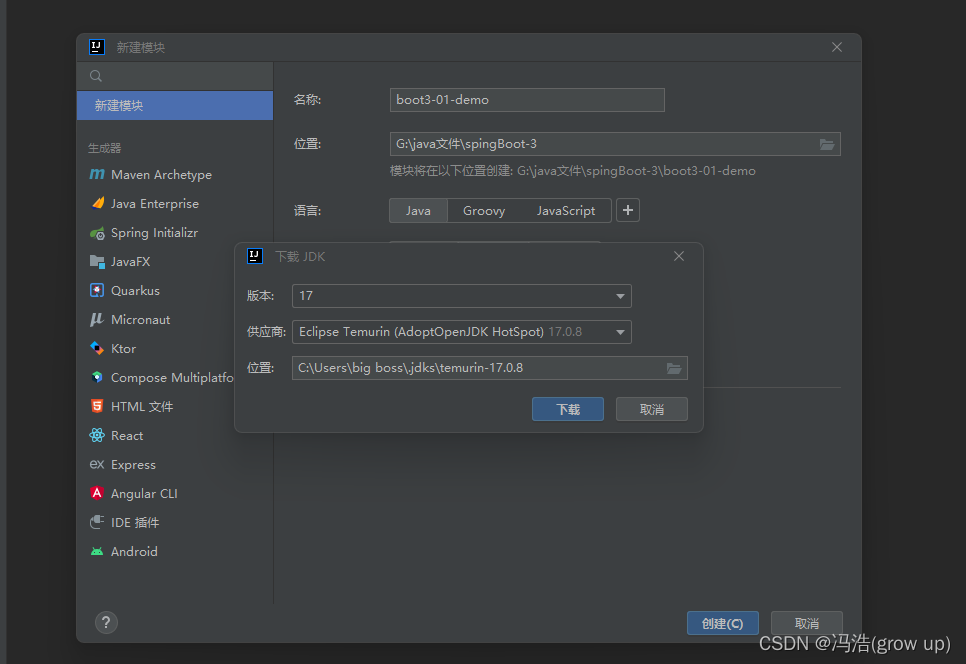Viewport: 966px width, 664px height.
Task: Click 取消 in the New Module dialog
Action: (806, 623)
